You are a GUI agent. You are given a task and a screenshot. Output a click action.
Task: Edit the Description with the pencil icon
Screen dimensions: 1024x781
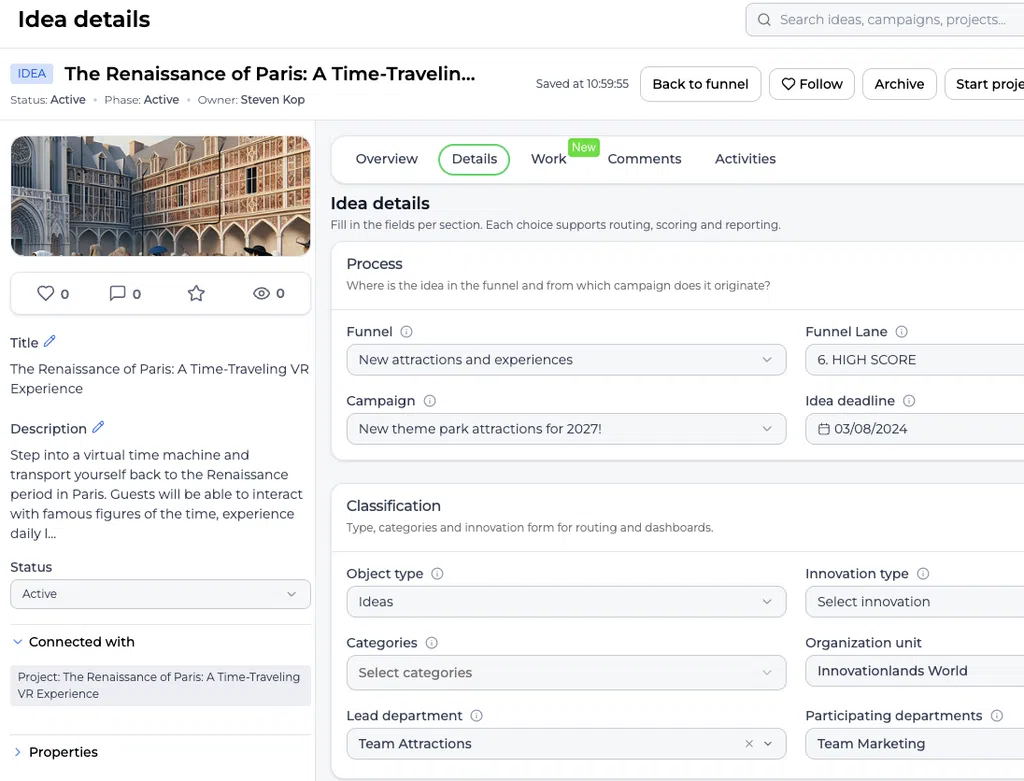click(x=98, y=428)
